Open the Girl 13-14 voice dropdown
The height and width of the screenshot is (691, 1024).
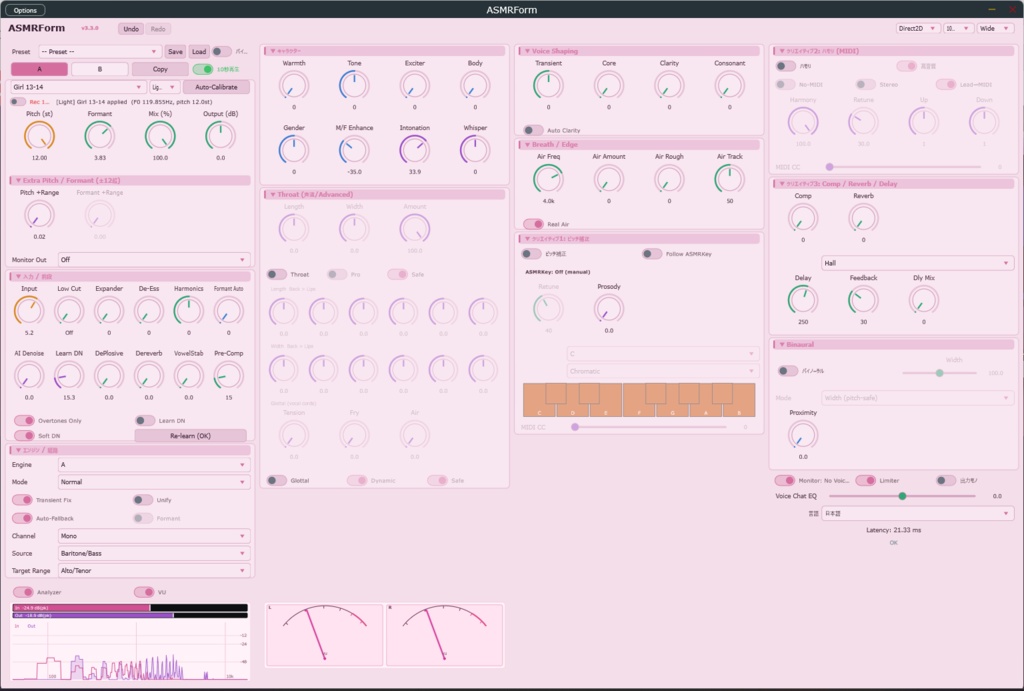(x=77, y=87)
